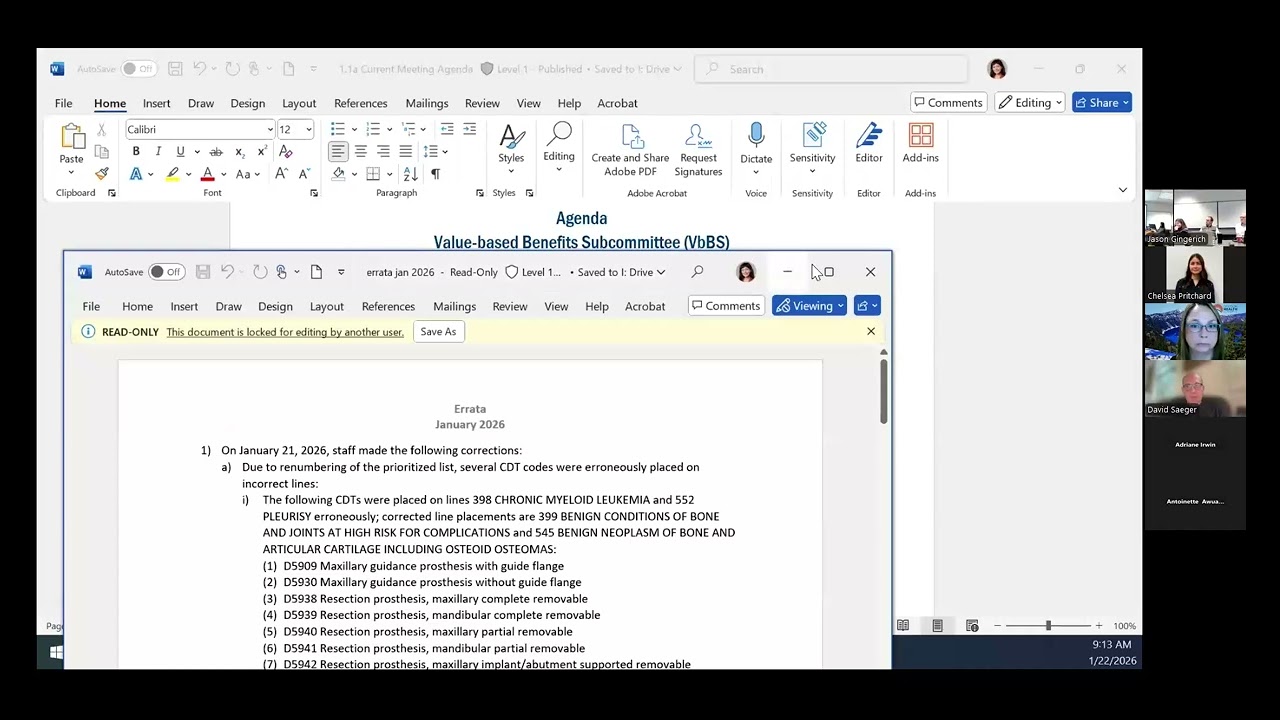Image resolution: width=1280 pixels, height=720 pixels.
Task: Click the locked for editing link
Action: point(285,332)
